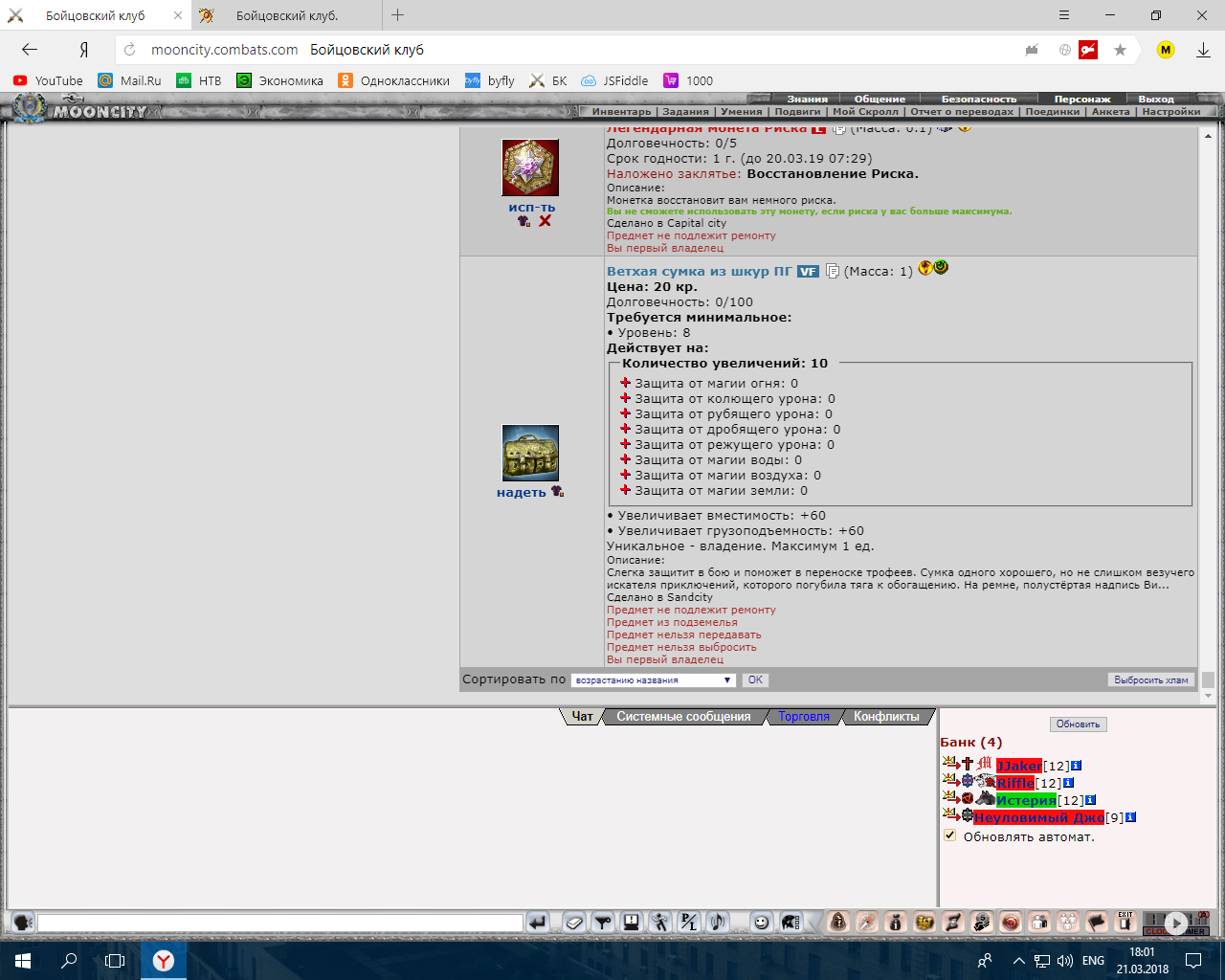Open the Анкета submenu link

point(1111,112)
